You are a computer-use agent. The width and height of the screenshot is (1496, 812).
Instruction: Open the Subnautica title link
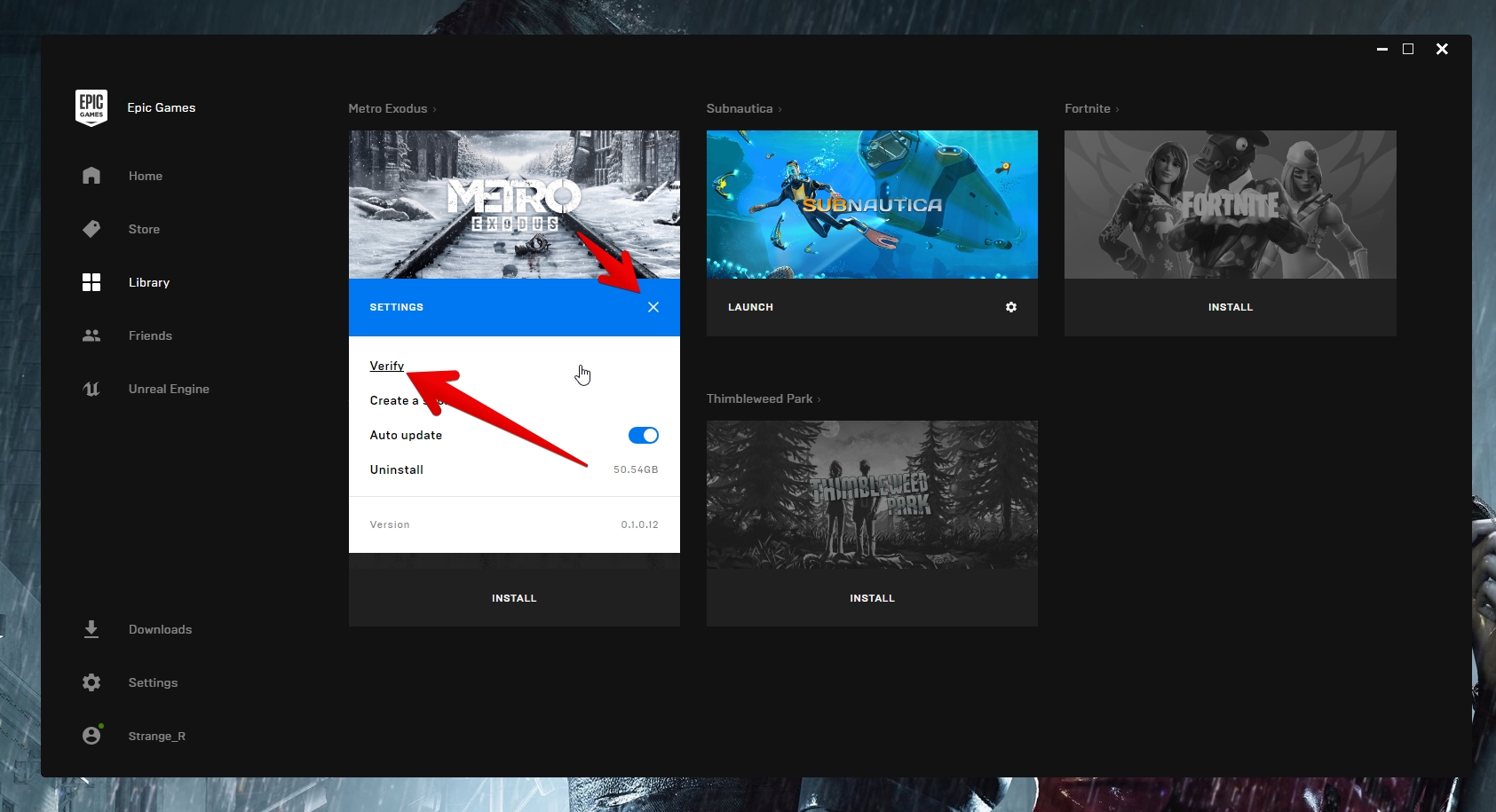point(740,108)
